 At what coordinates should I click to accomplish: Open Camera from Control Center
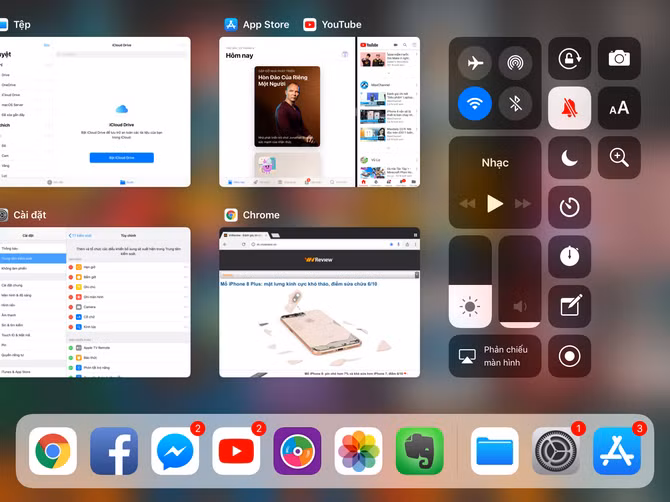pyautogui.click(x=619, y=58)
